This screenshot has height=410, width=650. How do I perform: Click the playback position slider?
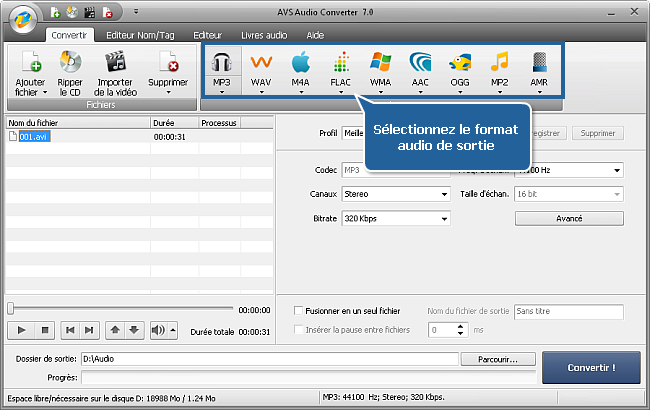(120, 309)
